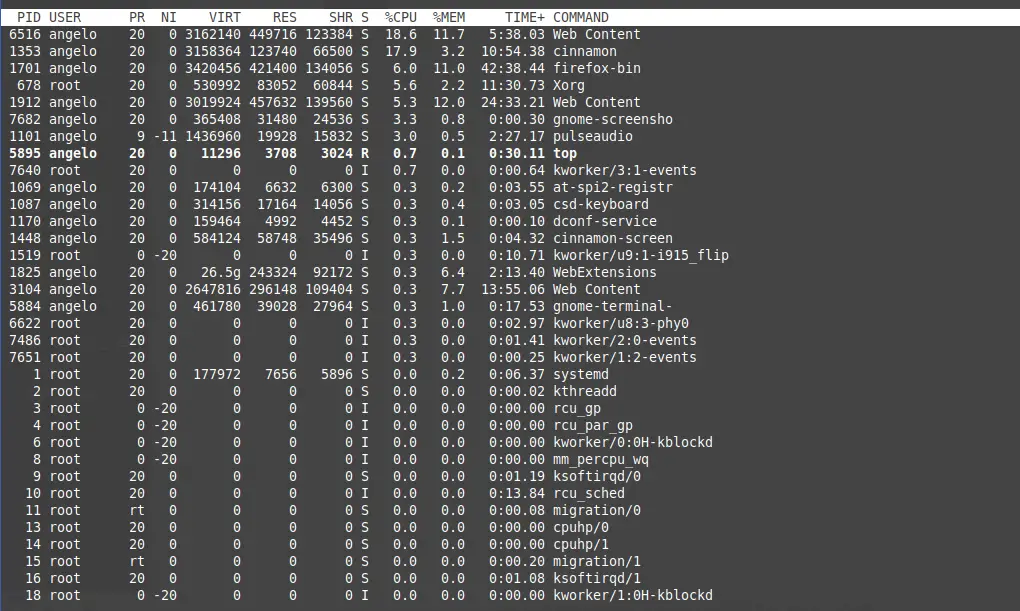
Task: Click the VIRT column header
Action: coord(224,18)
